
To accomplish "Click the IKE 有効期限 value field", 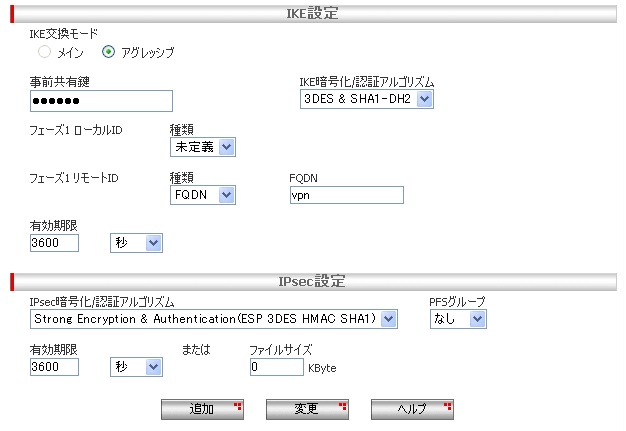I will [x=54, y=243].
